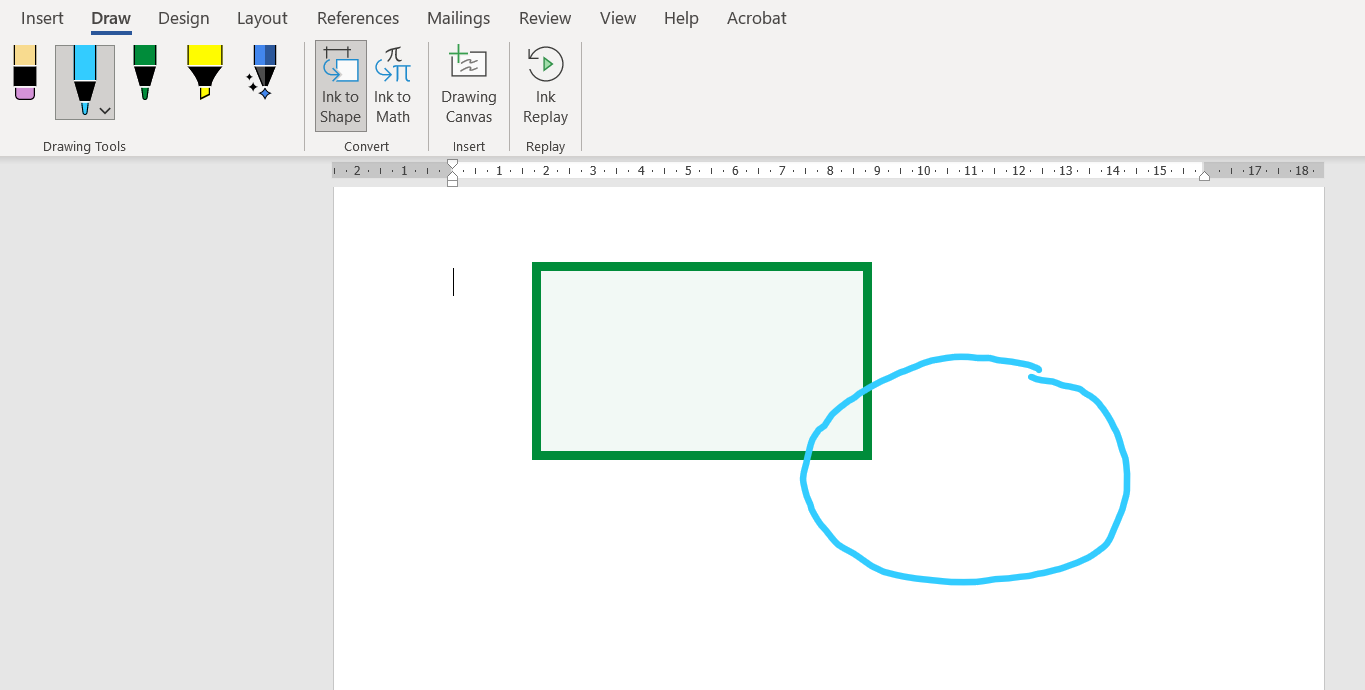Open the Mailings tab
The image size is (1365, 690).
click(x=458, y=18)
